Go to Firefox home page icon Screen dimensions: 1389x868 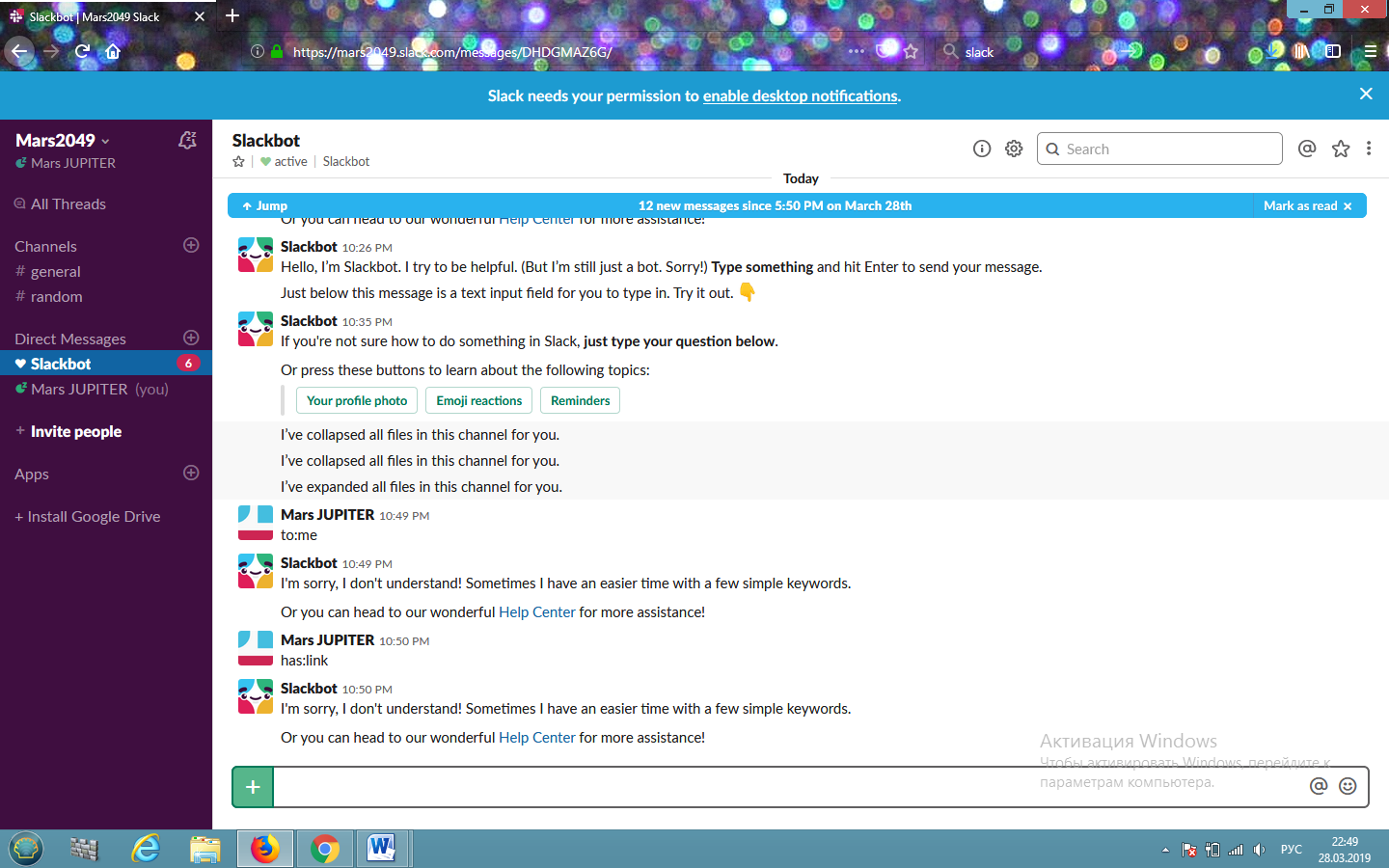[113, 51]
